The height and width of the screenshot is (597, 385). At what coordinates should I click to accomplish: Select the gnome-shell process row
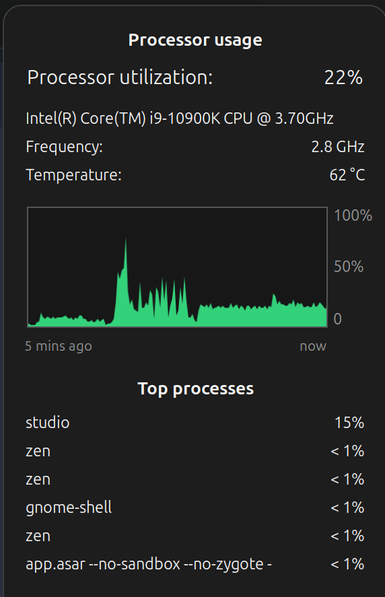(x=195, y=508)
